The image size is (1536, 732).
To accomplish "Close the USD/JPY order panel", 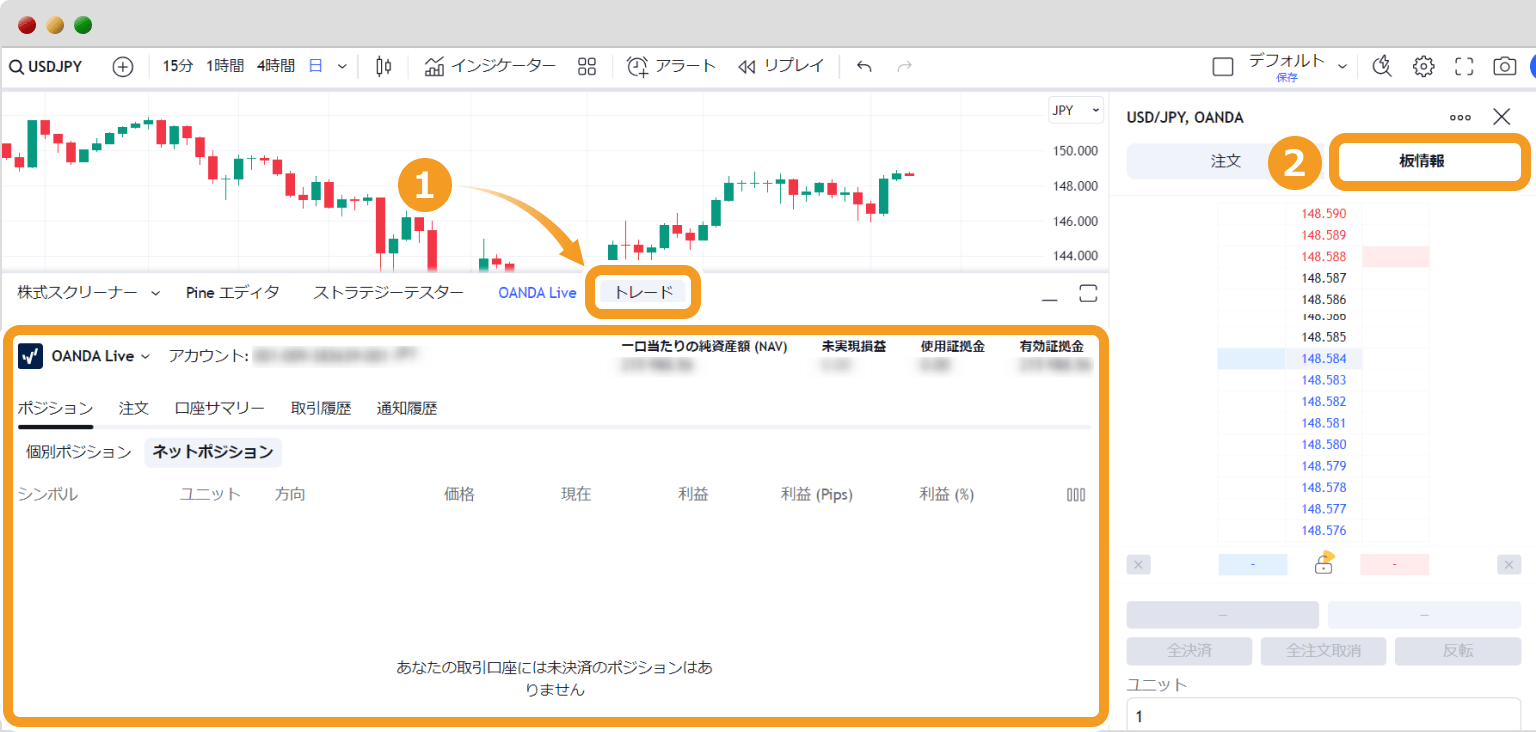I will coord(1502,117).
